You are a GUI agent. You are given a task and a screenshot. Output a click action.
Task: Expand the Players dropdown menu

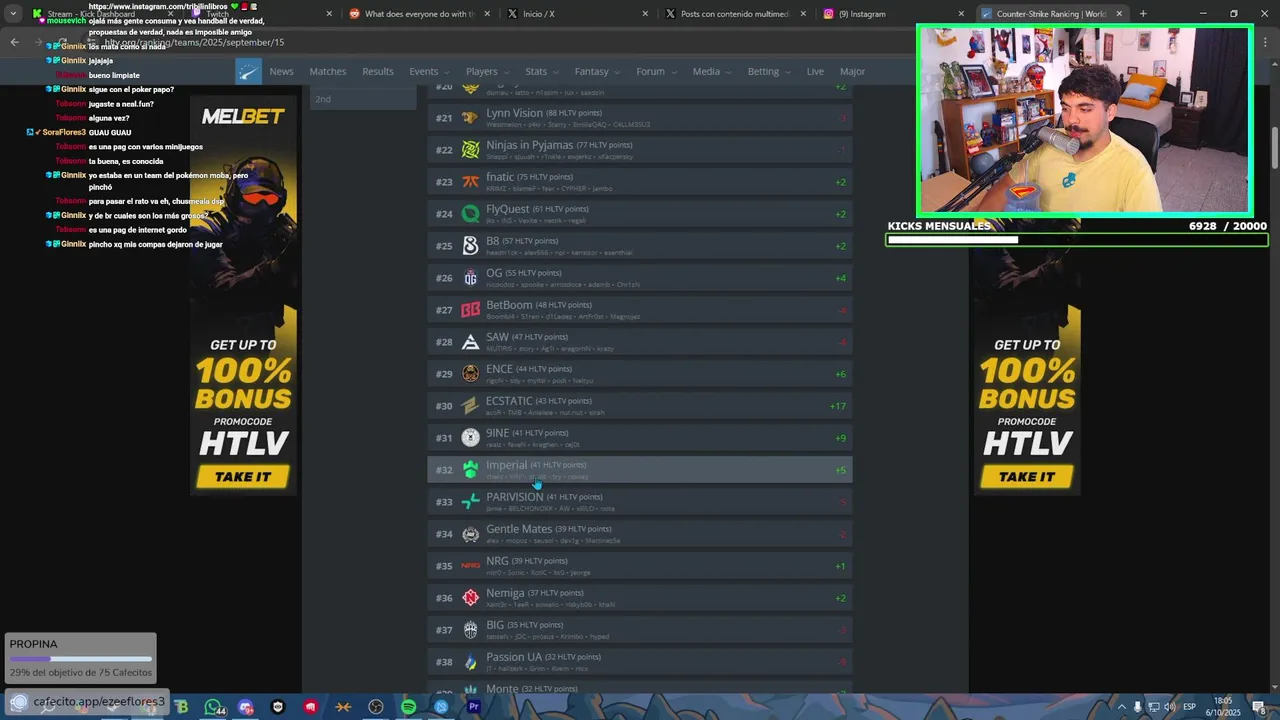[x=487, y=72]
